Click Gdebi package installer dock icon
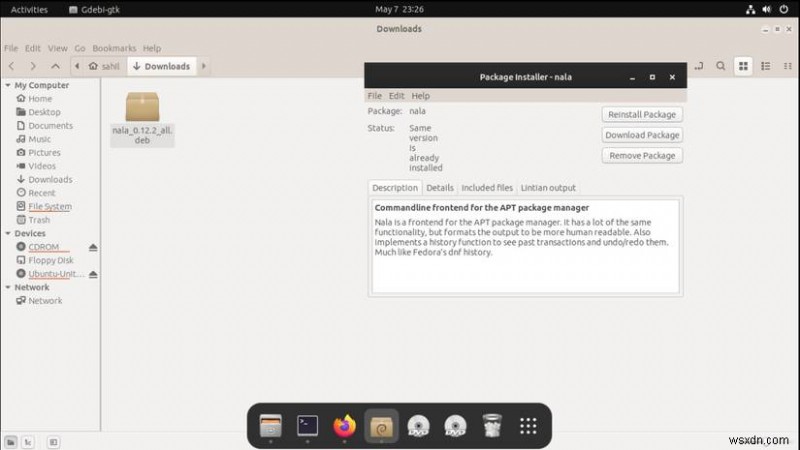 (381, 426)
